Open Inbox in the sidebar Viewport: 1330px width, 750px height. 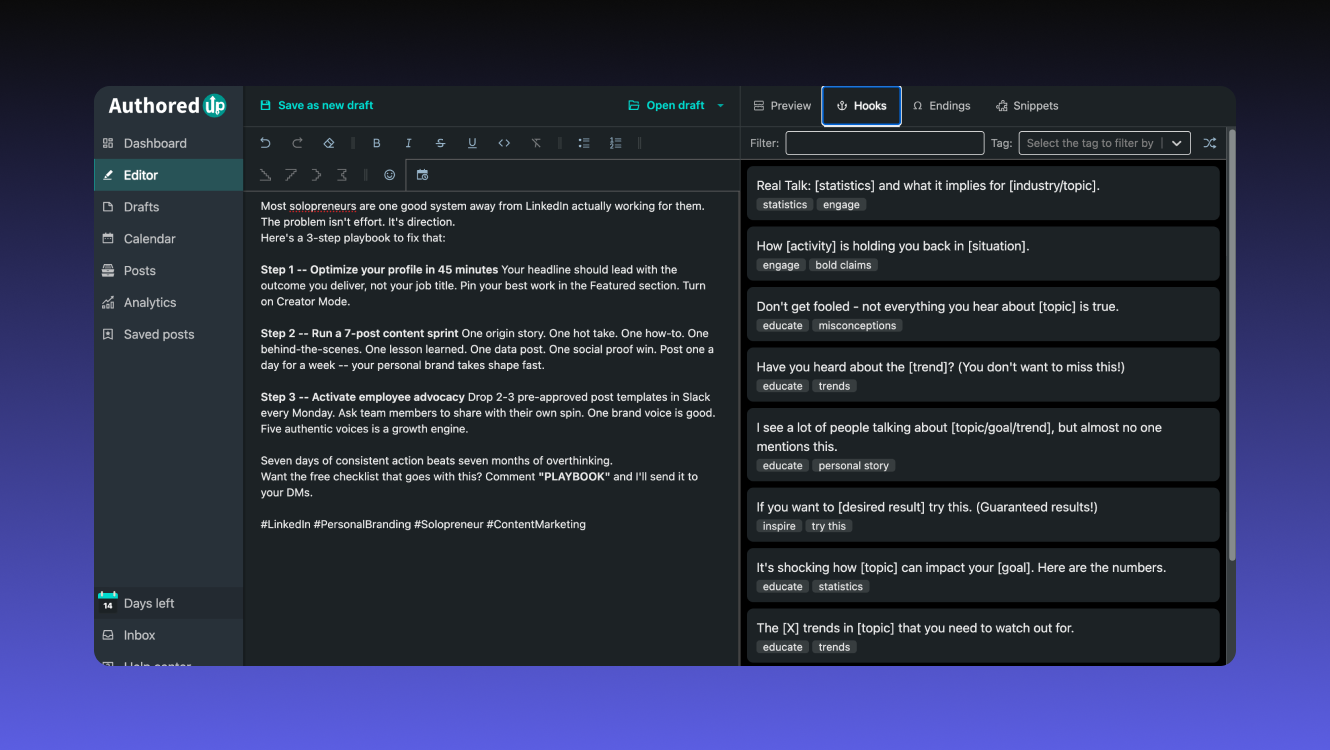click(168, 635)
